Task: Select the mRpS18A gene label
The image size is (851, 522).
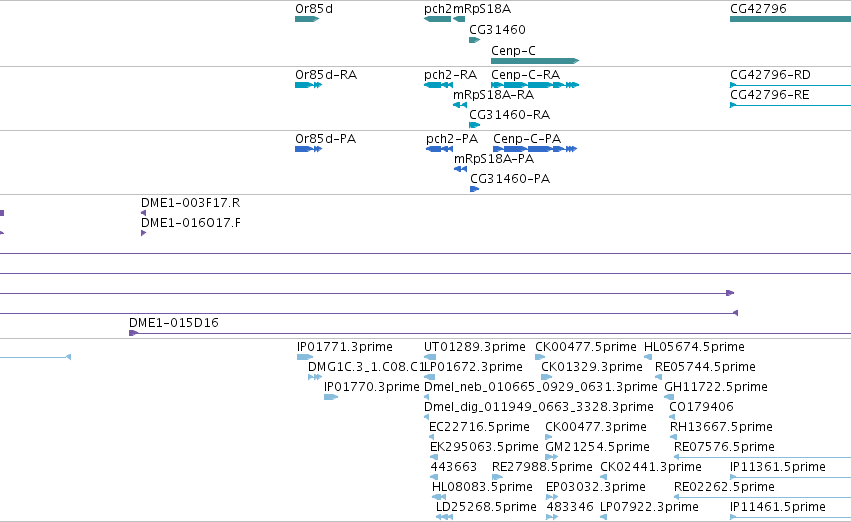Action: [482, 9]
